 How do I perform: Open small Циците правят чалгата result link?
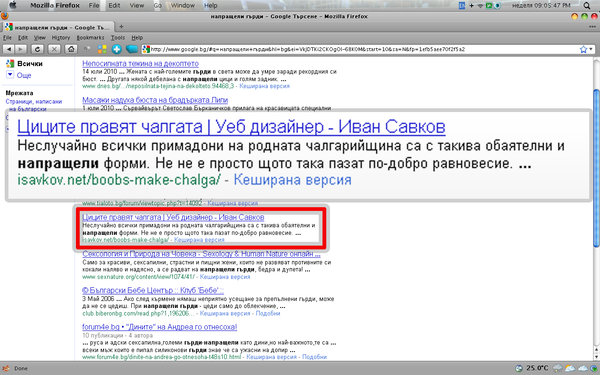pyautogui.click(x=173, y=217)
